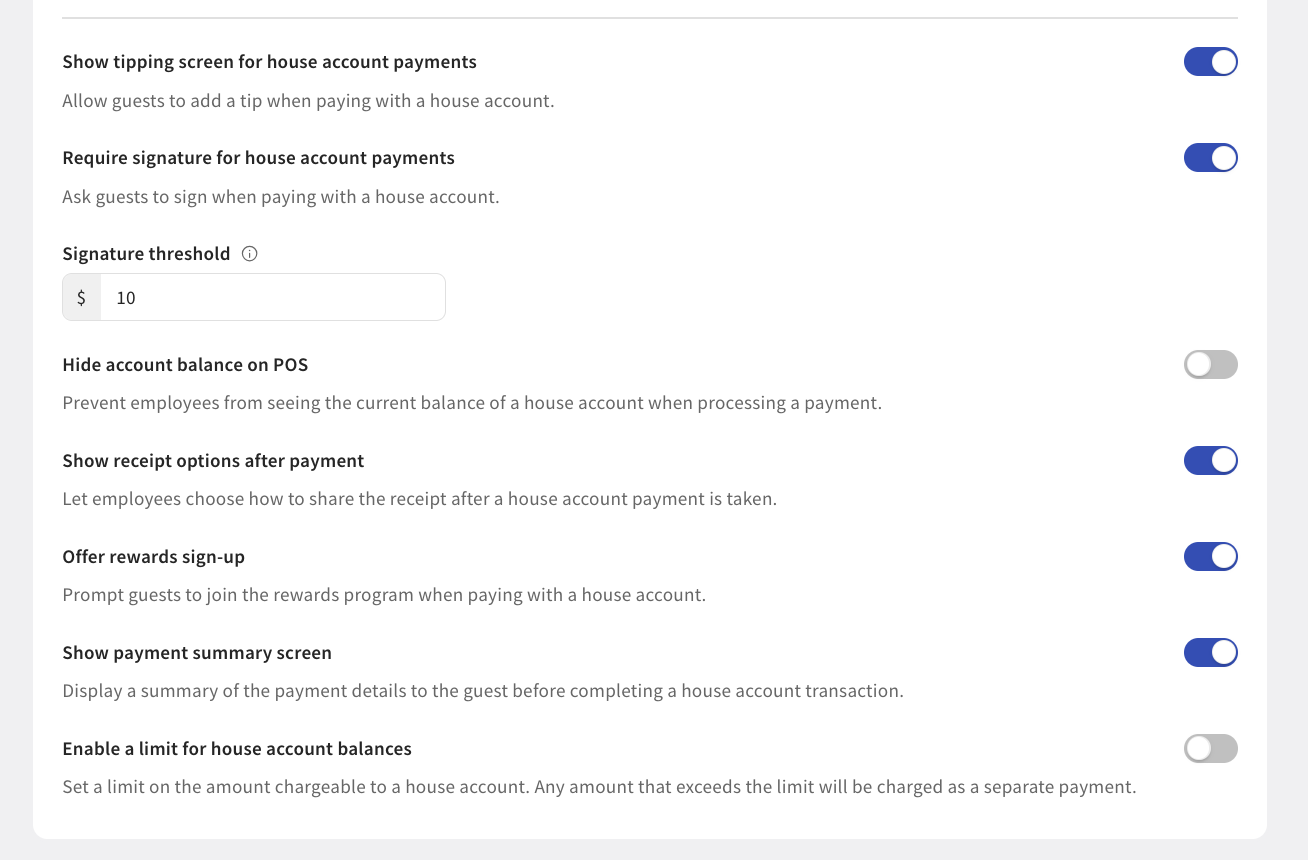Focus the Signature threshold amount field
Screen dimensions: 1308x860
(x=272, y=297)
